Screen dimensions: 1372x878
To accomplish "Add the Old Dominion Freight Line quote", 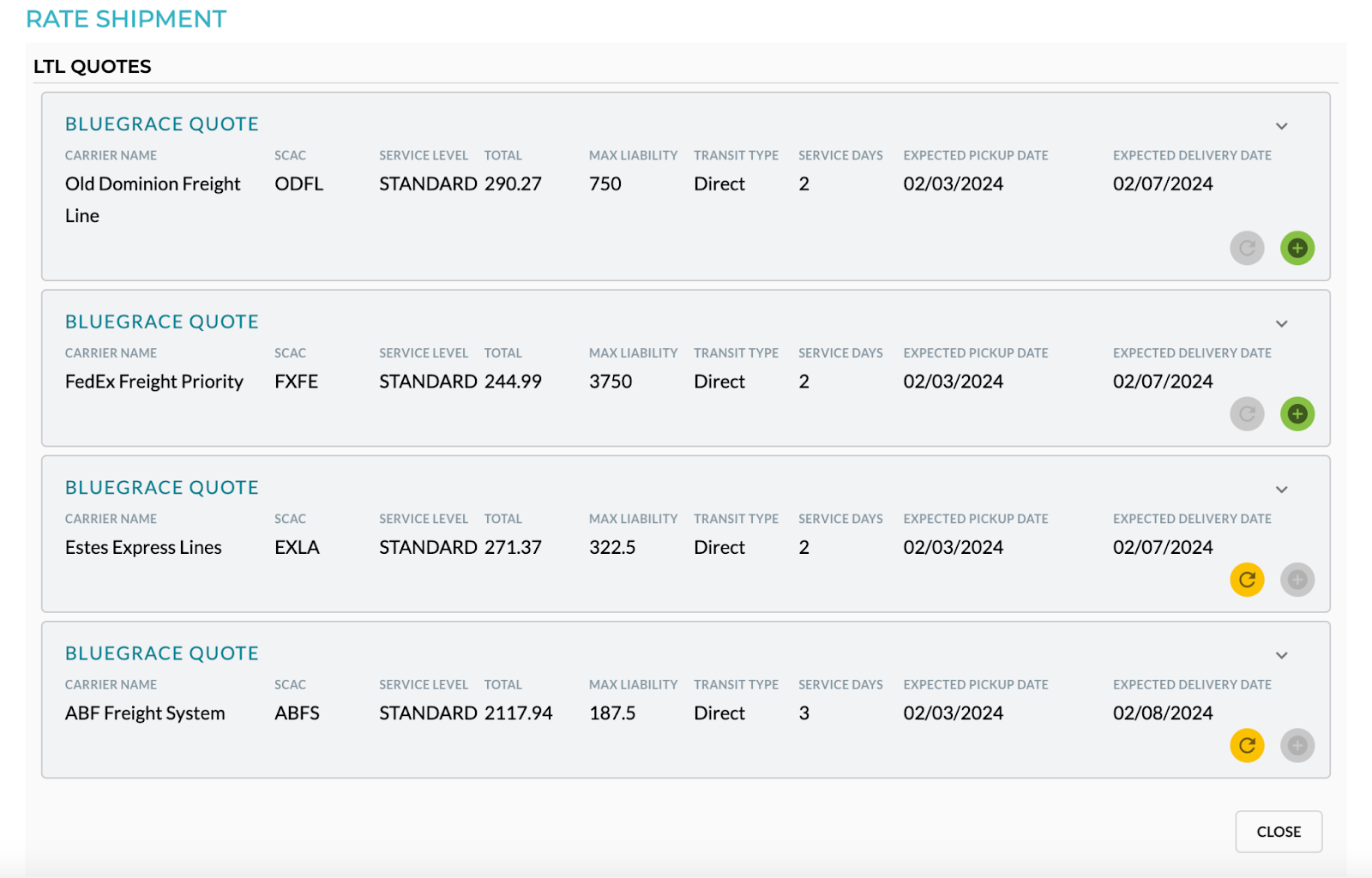I will coord(1297,249).
